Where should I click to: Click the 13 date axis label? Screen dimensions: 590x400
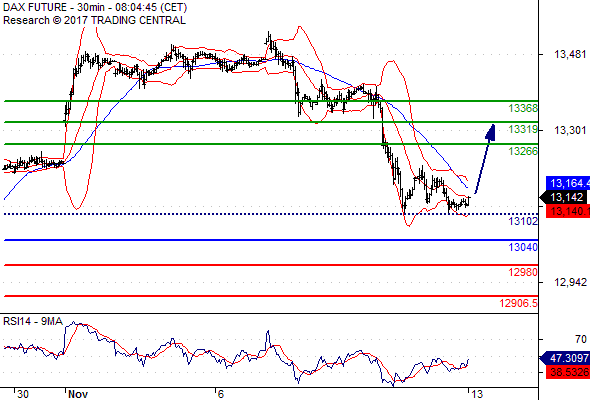477,394
